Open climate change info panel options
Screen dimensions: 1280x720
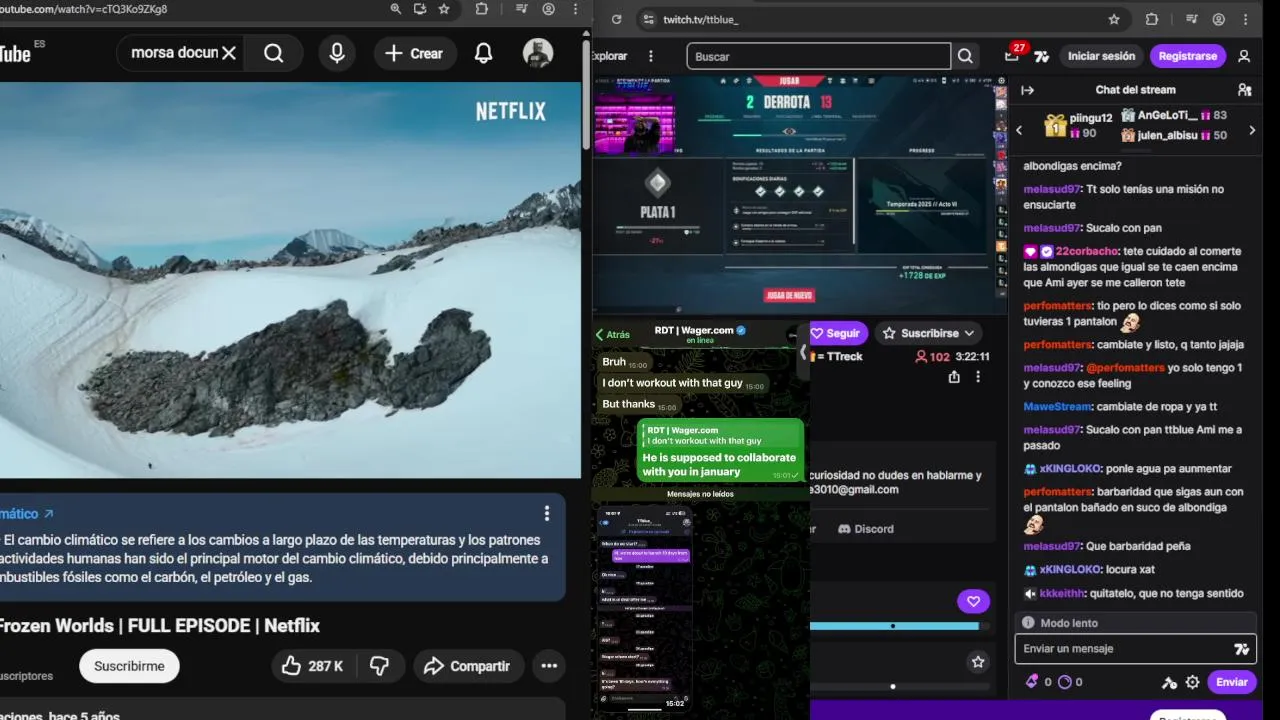pos(546,513)
